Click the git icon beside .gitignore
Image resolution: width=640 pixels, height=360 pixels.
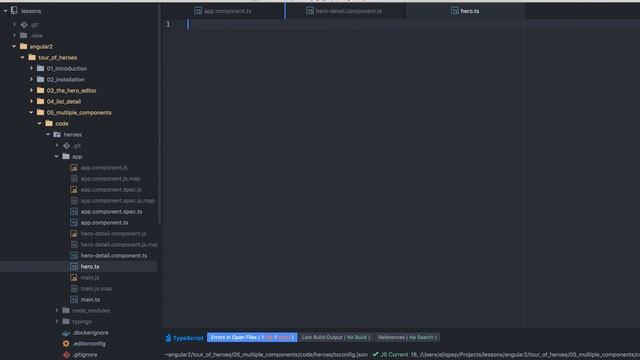pyautogui.click(x=66, y=355)
